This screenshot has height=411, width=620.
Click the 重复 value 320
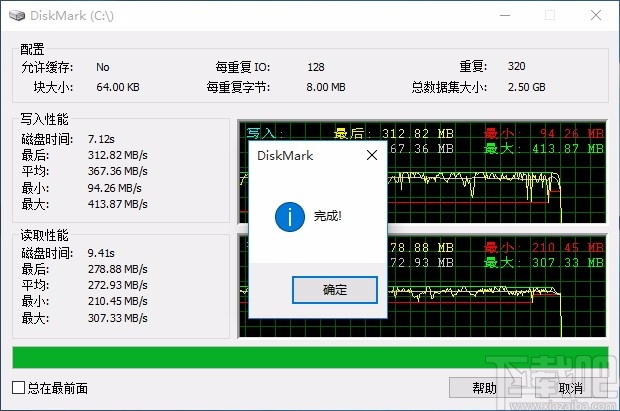pyautogui.click(x=517, y=66)
